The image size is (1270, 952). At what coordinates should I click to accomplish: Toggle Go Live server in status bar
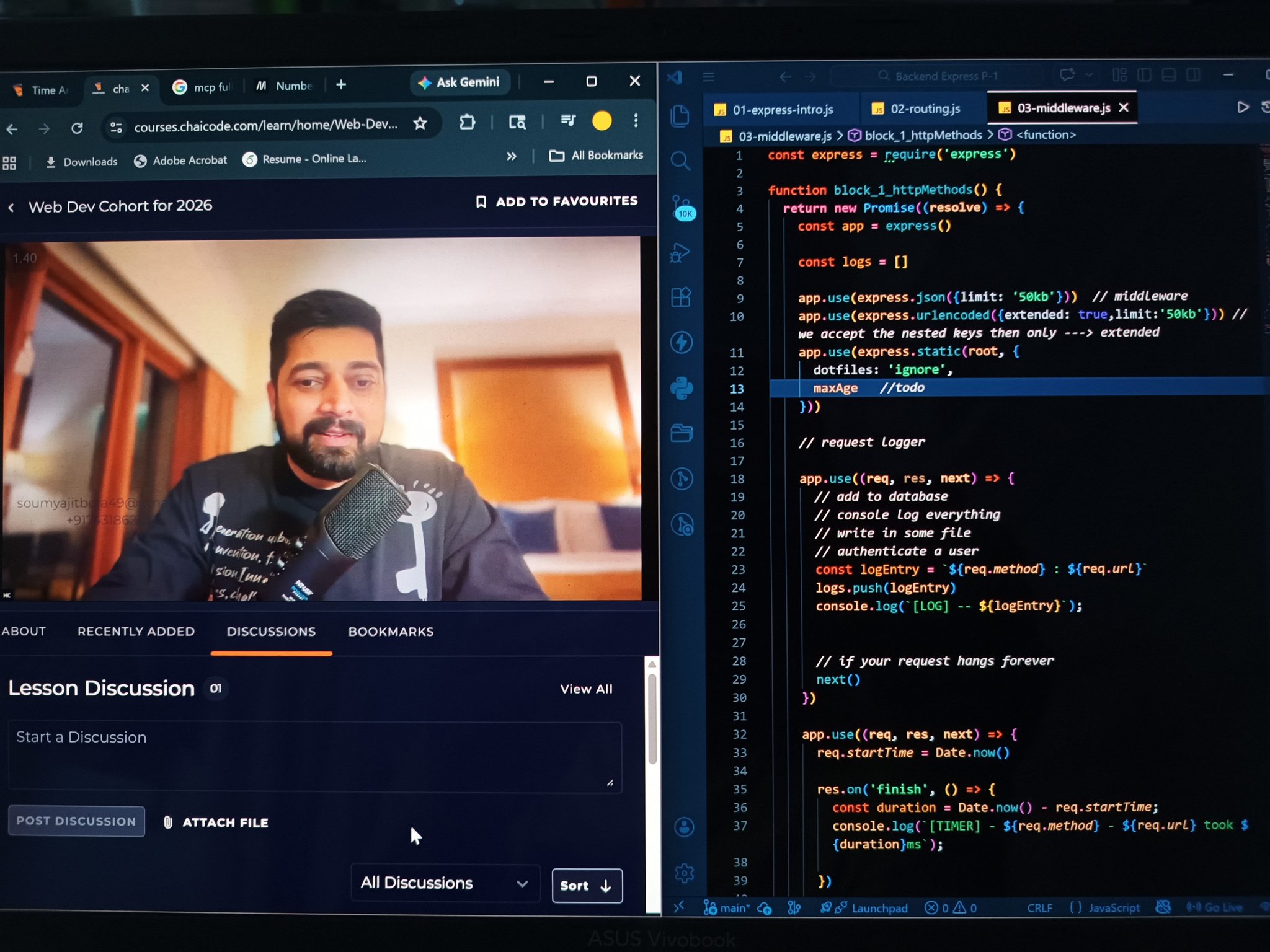tap(1215, 907)
